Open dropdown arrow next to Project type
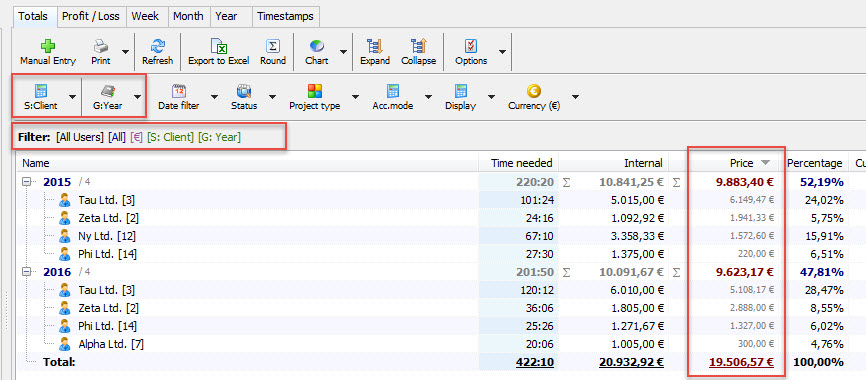The height and width of the screenshot is (380, 866). pos(355,97)
